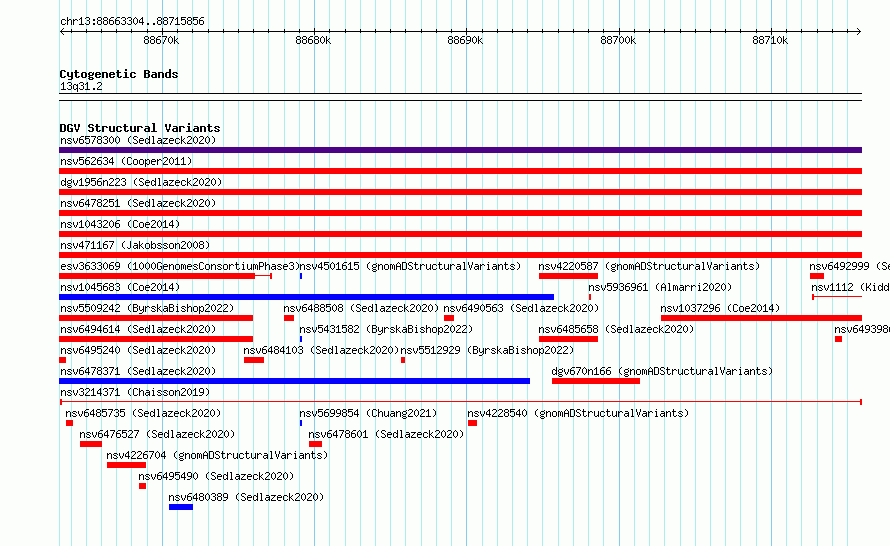Select the nsv4501615 gnomAD variant label
This screenshot has width=890, height=546.
(x=410, y=266)
